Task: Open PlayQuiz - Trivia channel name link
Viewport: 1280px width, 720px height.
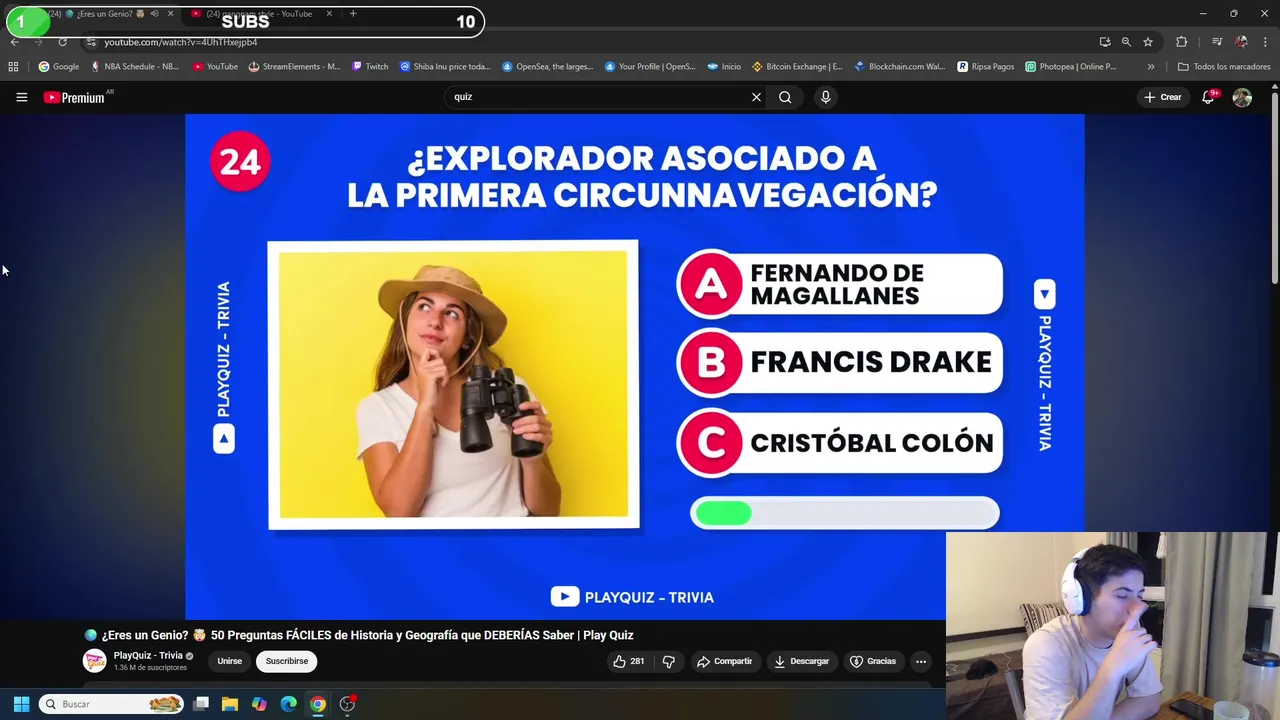Action: pyautogui.click(x=147, y=656)
